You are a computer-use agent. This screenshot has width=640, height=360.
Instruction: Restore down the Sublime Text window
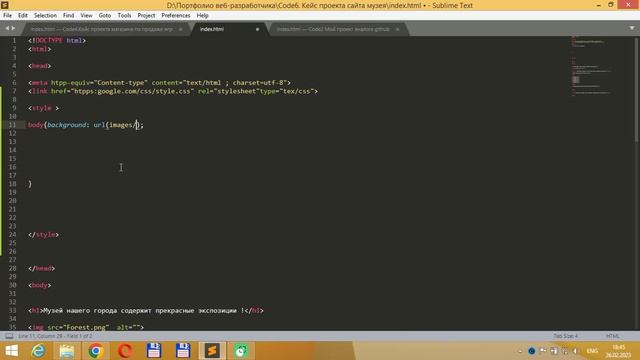coord(611,5)
